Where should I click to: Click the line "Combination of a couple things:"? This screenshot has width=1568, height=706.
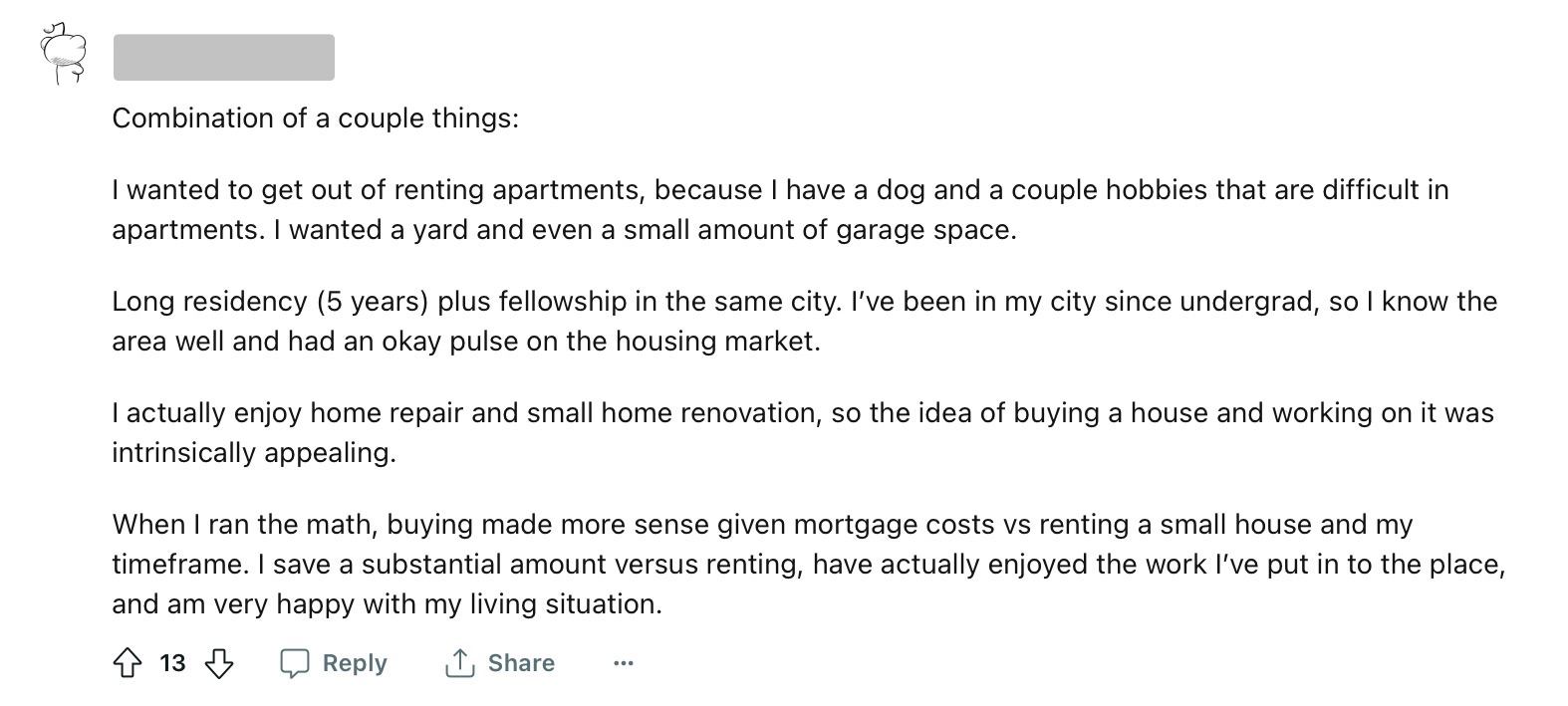(x=315, y=118)
